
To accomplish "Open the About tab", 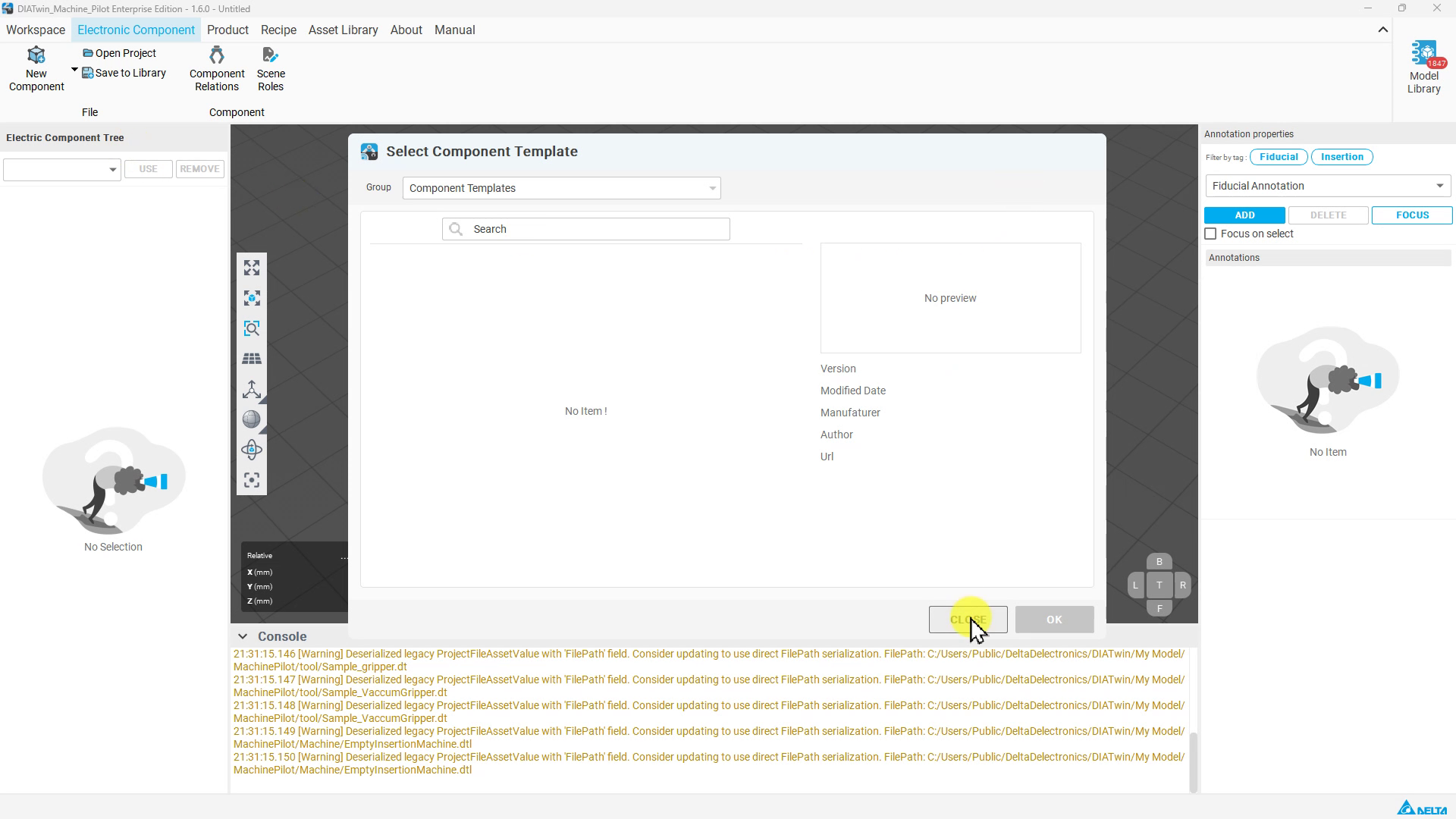I will coord(406,30).
